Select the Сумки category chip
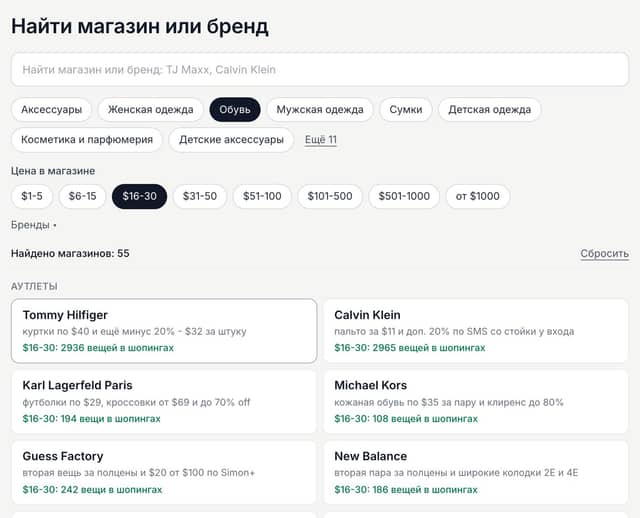 (x=406, y=109)
